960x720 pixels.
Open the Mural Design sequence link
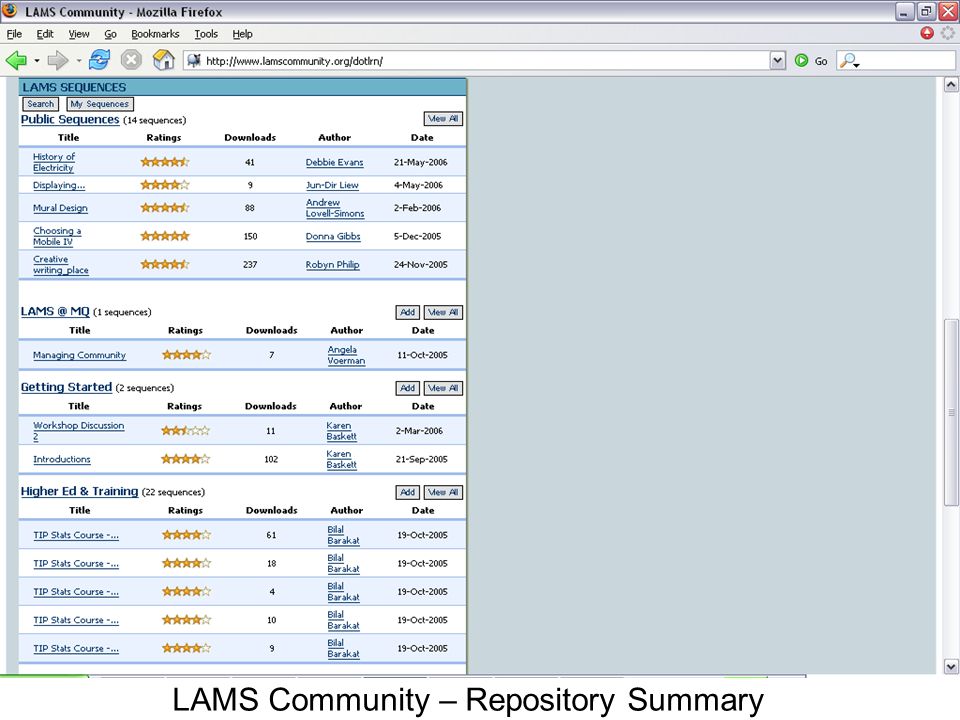point(60,208)
